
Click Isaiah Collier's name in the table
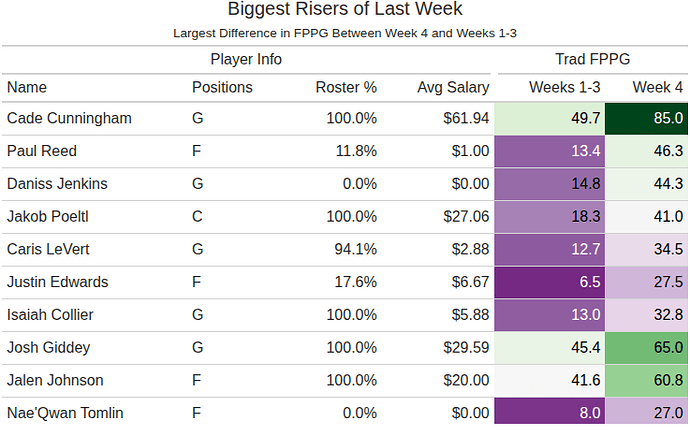50,315
